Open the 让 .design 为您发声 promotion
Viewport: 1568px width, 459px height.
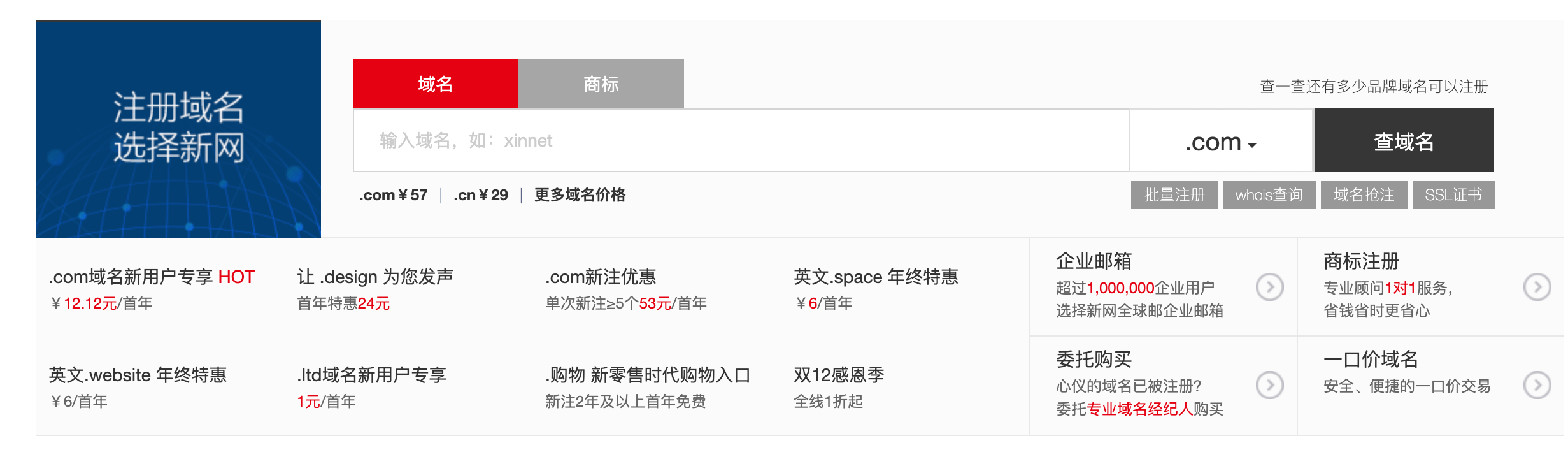(377, 277)
